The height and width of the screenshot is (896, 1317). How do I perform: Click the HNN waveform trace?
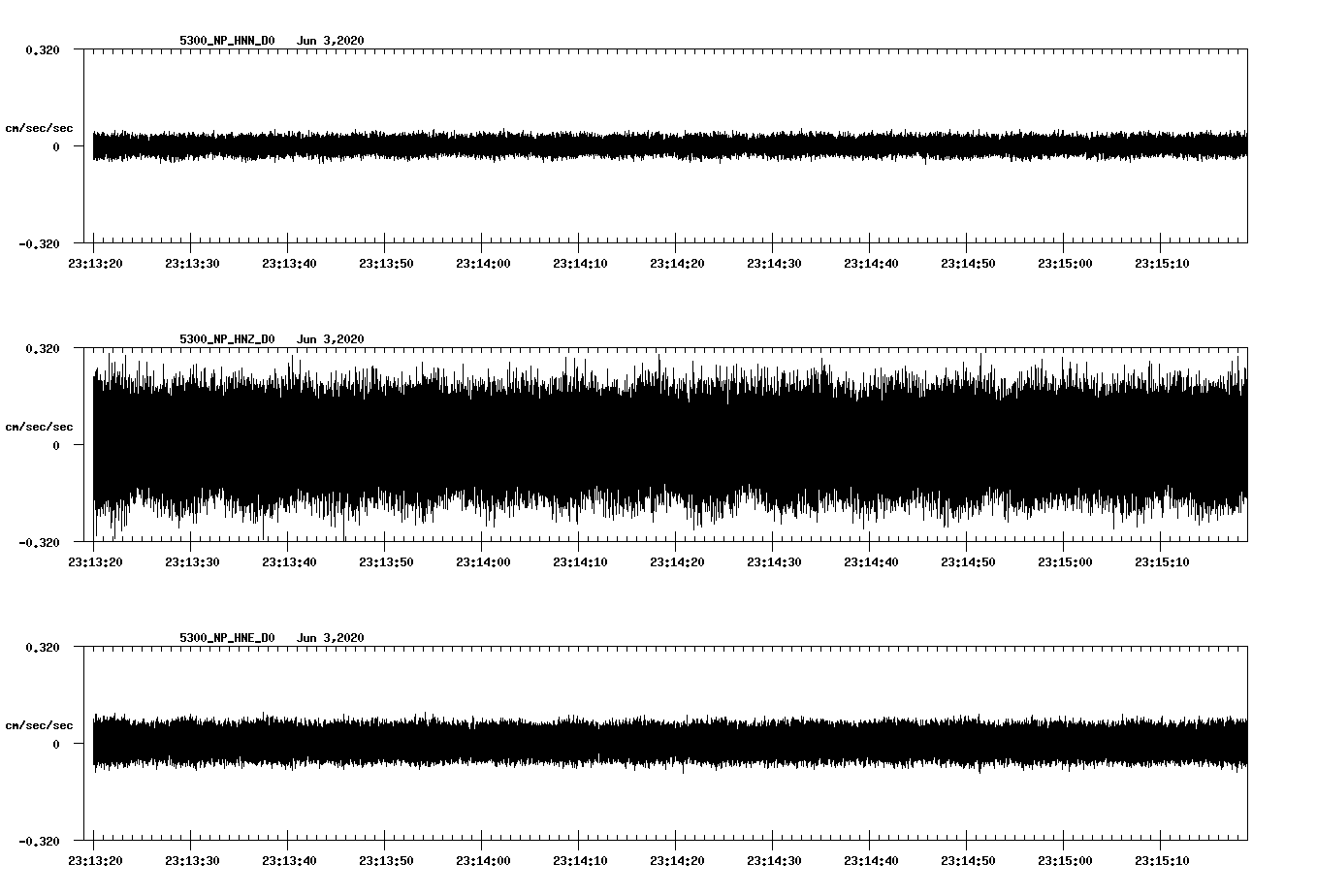pos(670,146)
